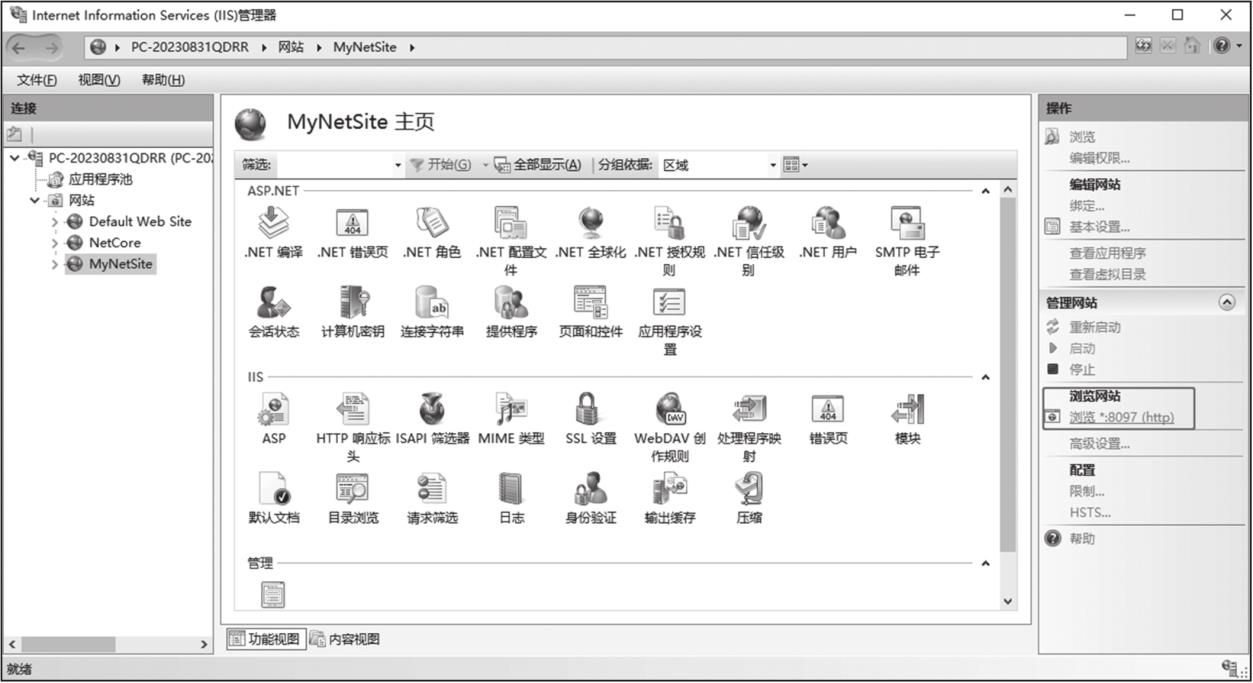Open the HTTP 响应标头 icon

[352, 409]
